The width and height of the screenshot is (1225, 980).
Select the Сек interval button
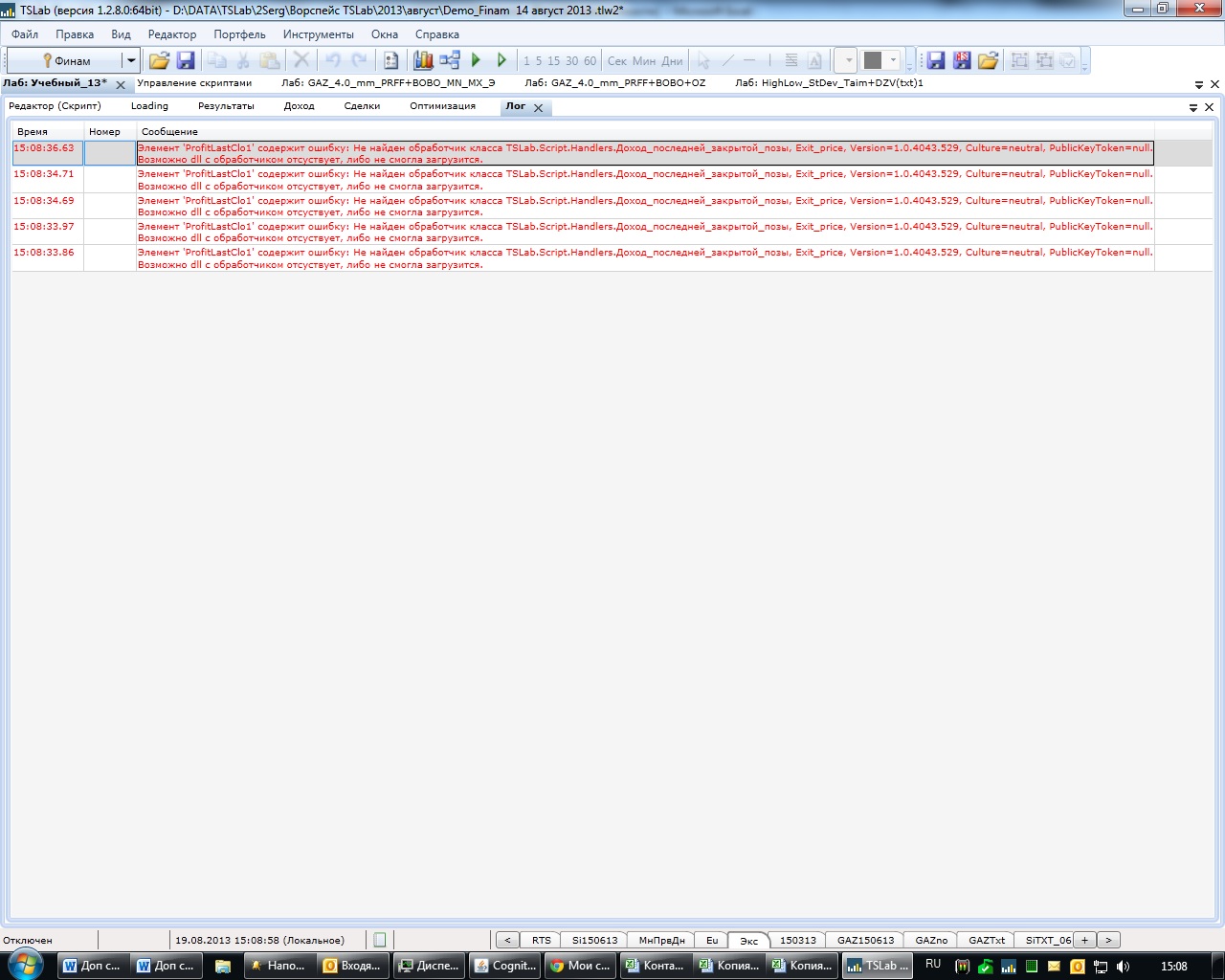617,60
